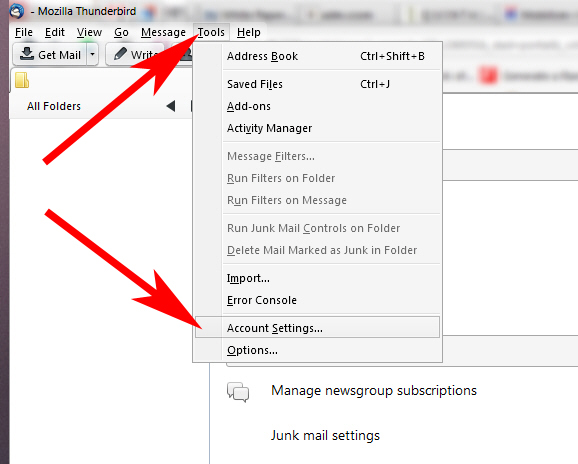Image resolution: width=578 pixels, height=464 pixels.
Task: Open the Message menu
Action: coord(163,32)
